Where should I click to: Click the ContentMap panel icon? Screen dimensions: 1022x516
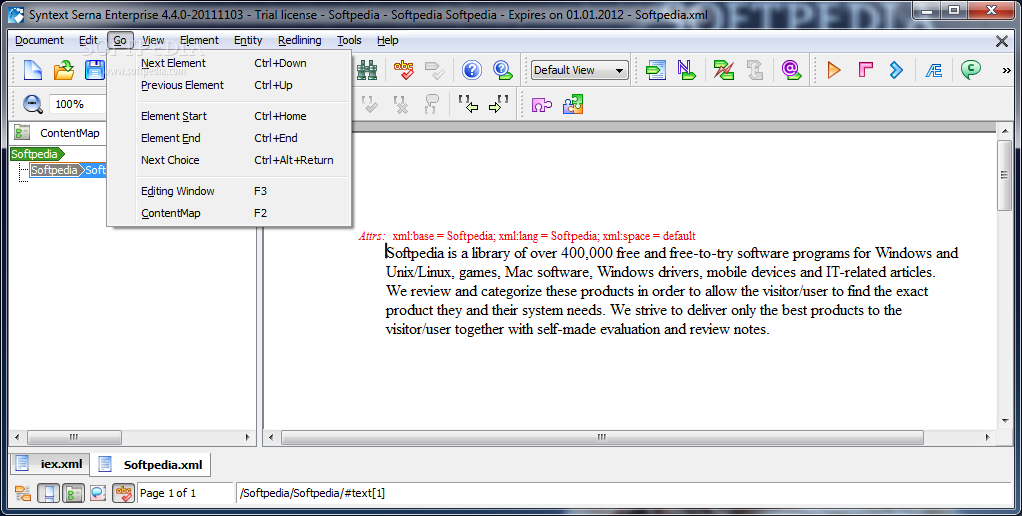[x=22, y=133]
